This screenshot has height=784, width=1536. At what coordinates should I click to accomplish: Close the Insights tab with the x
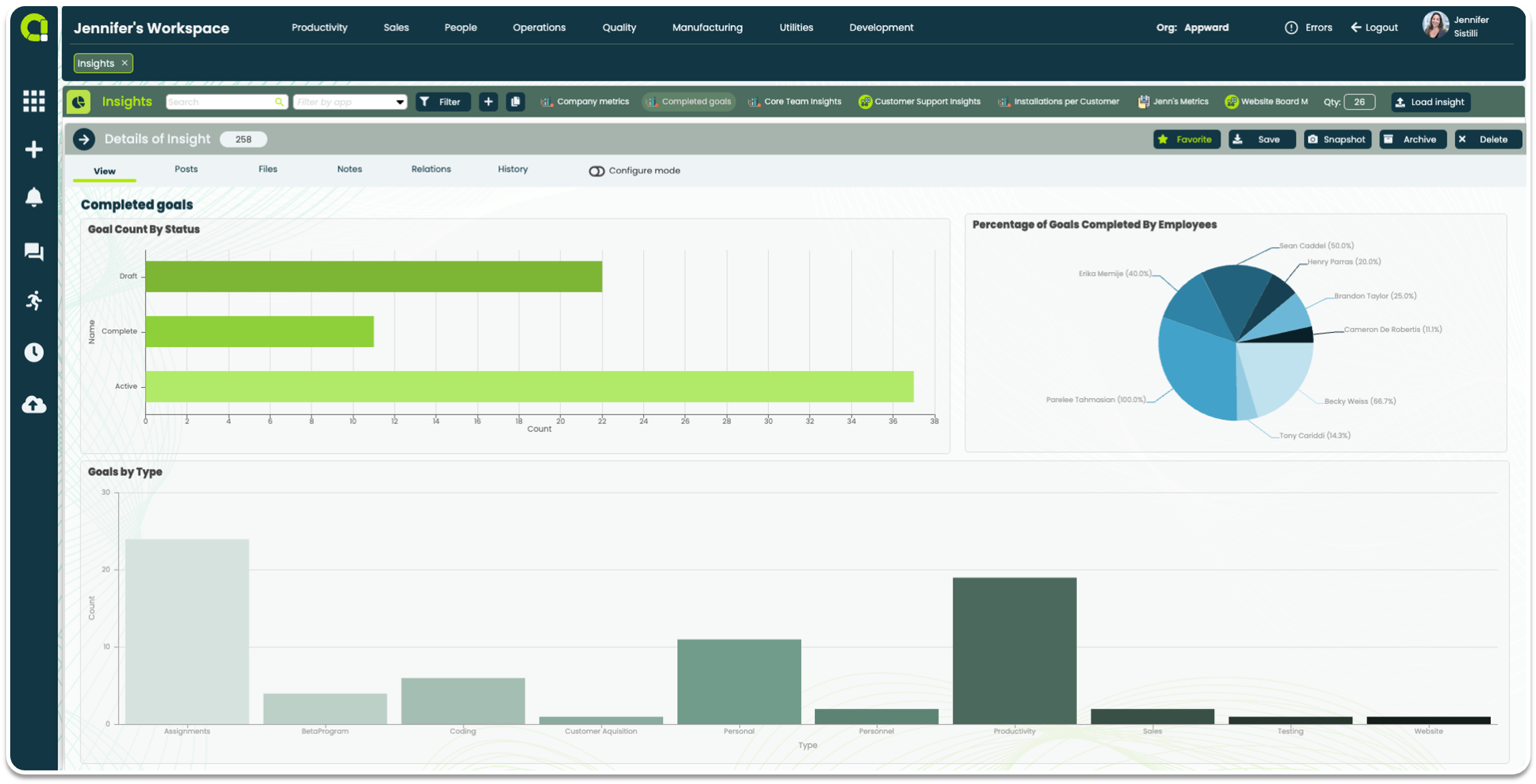pyautogui.click(x=124, y=63)
